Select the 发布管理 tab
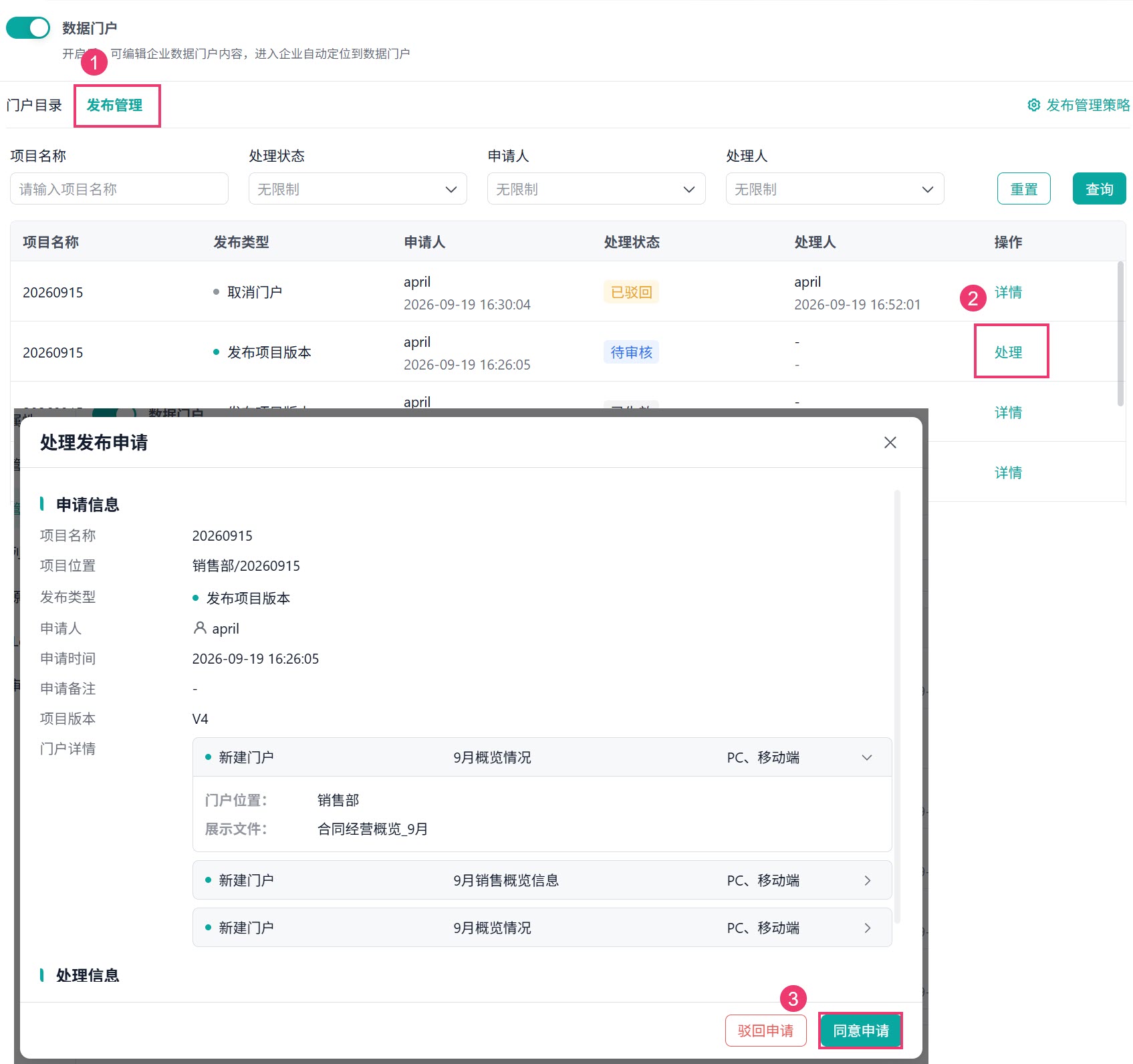Image resolution: width=1133 pixels, height=1064 pixels. [x=114, y=105]
